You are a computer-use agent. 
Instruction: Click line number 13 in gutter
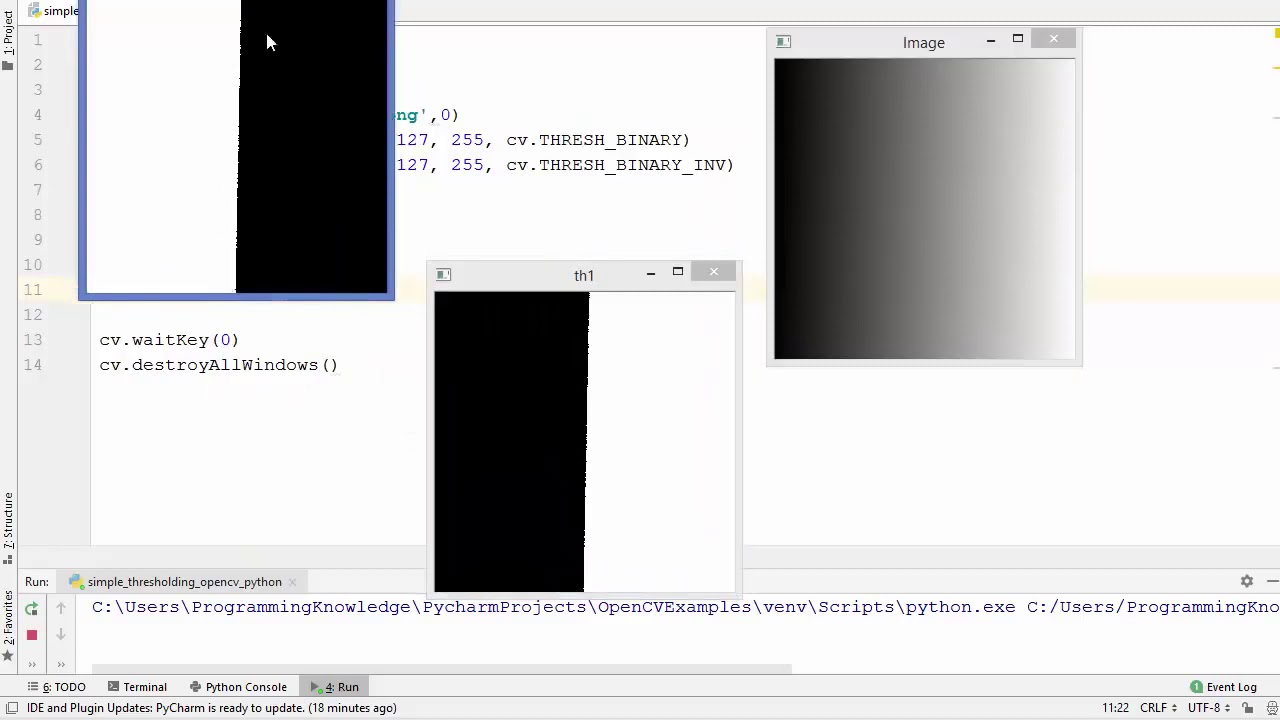(33, 340)
